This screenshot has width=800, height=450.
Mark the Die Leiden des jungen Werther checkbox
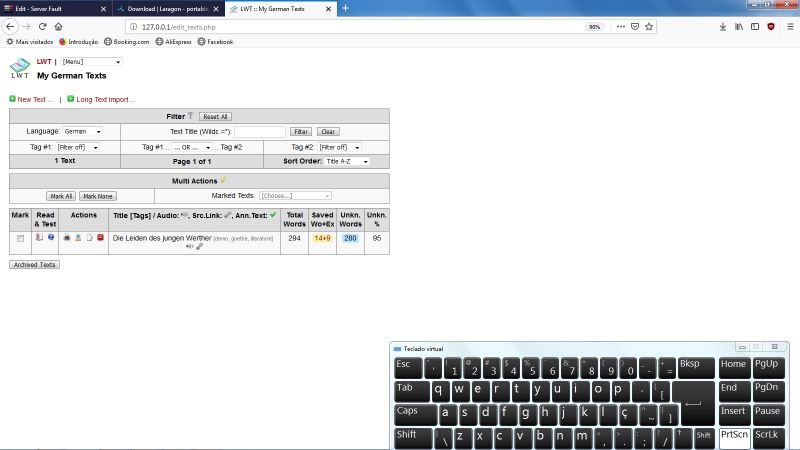[20, 238]
